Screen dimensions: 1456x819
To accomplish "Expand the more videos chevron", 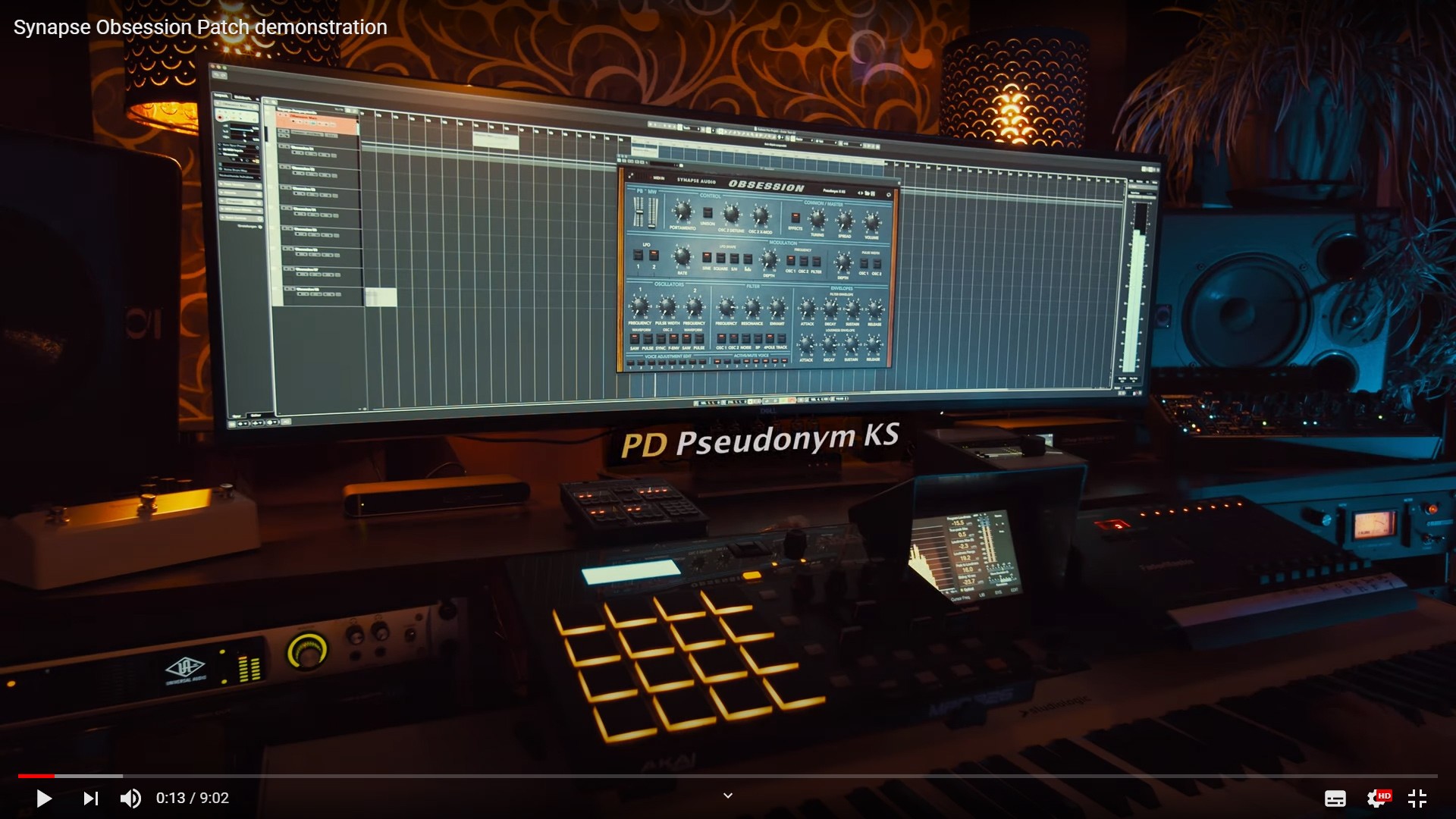I will [728, 795].
